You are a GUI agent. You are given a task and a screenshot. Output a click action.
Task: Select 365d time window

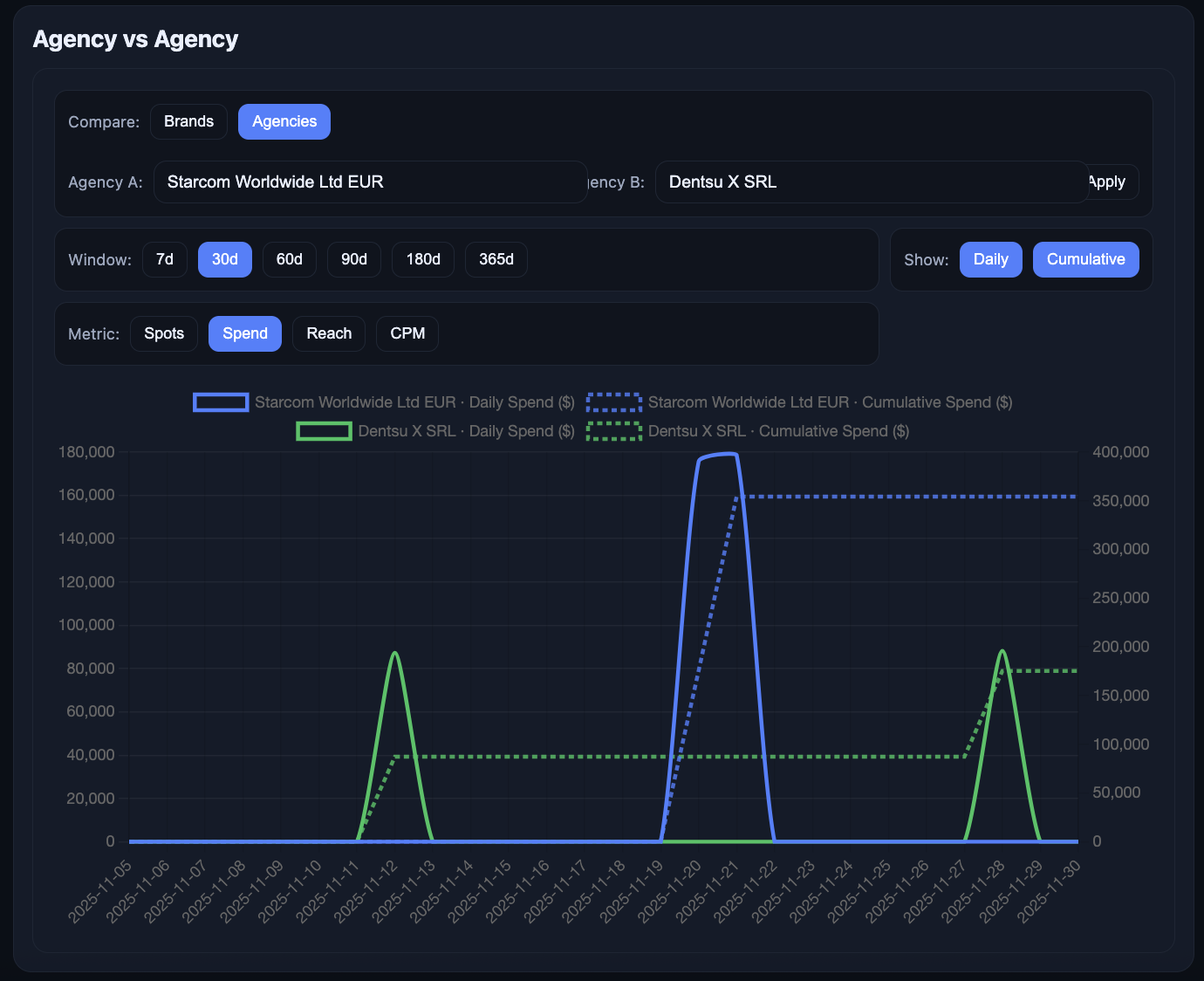click(x=496, y=259)
